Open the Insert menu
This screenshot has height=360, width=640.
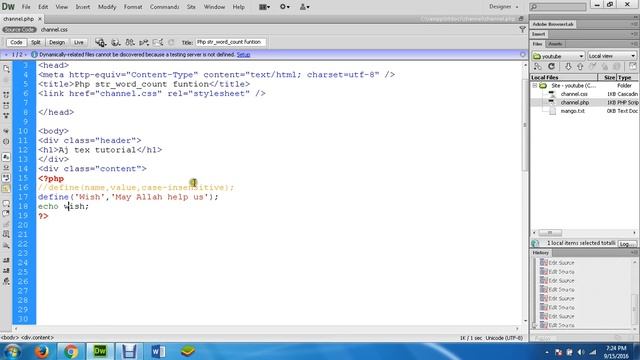point(82,7)
